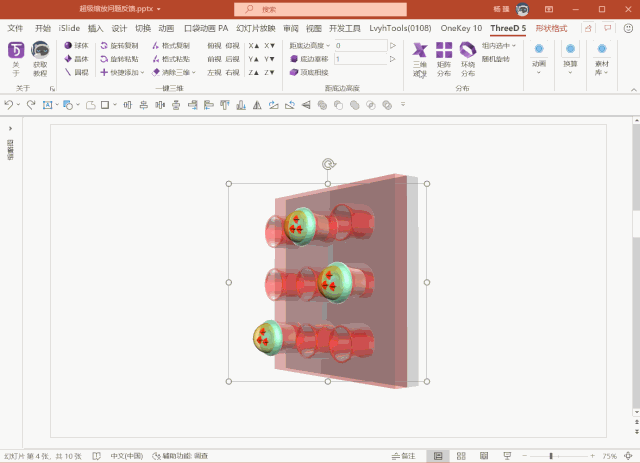Redo the last action

(x=31, y=105)
